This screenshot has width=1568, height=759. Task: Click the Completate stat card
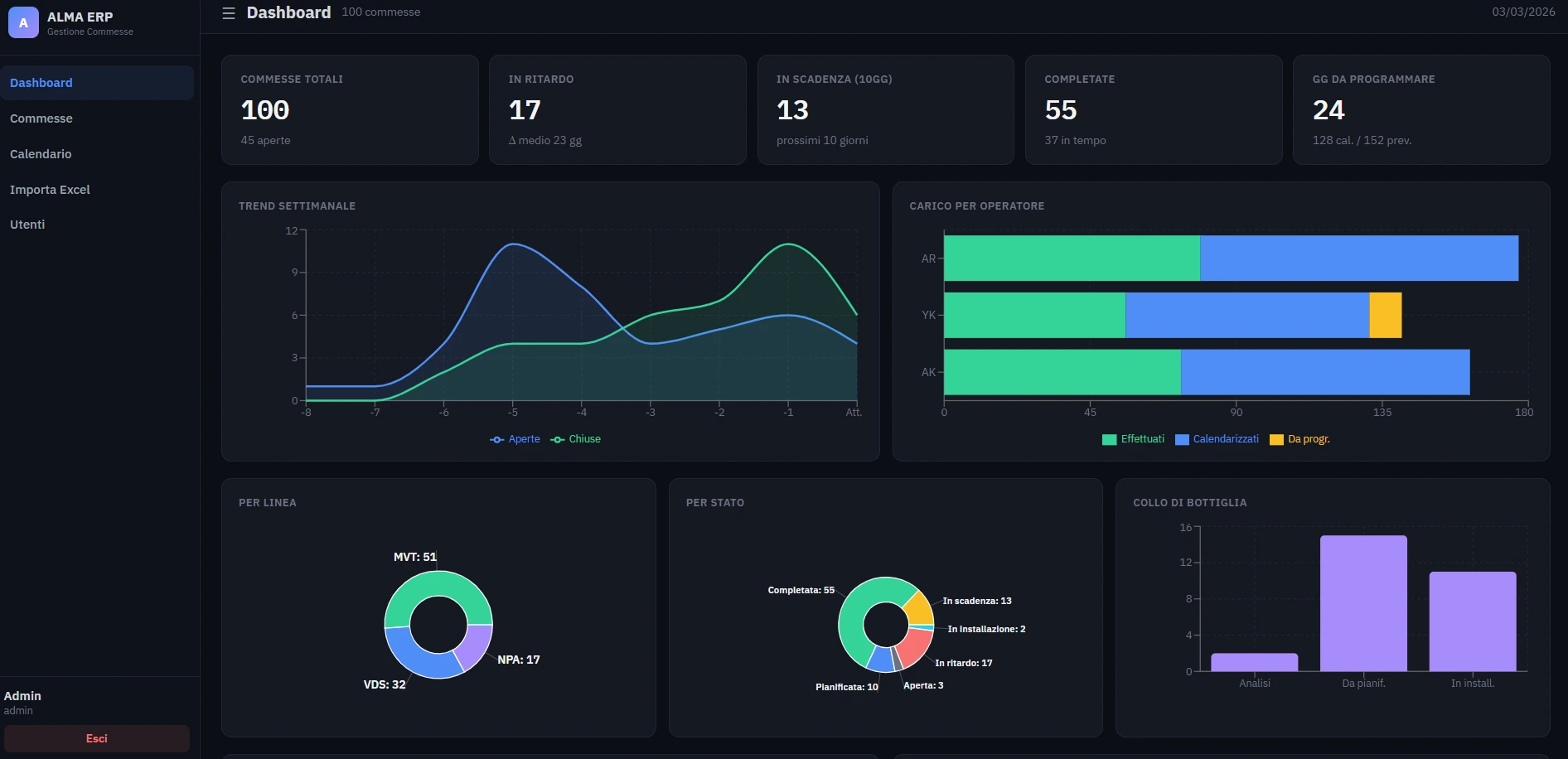(1154, 109)
